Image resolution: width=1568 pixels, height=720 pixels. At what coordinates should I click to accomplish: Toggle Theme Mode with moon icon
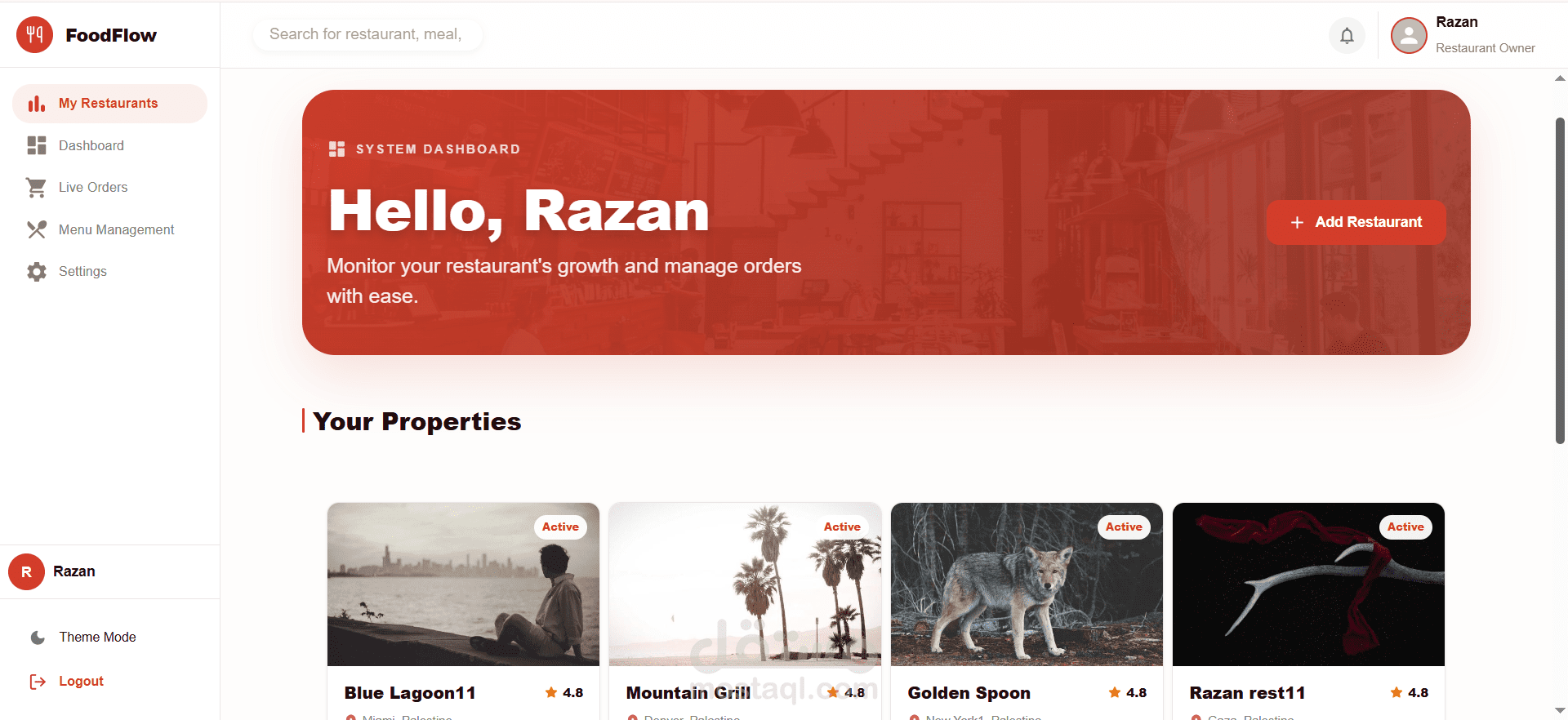pos(38,638)
